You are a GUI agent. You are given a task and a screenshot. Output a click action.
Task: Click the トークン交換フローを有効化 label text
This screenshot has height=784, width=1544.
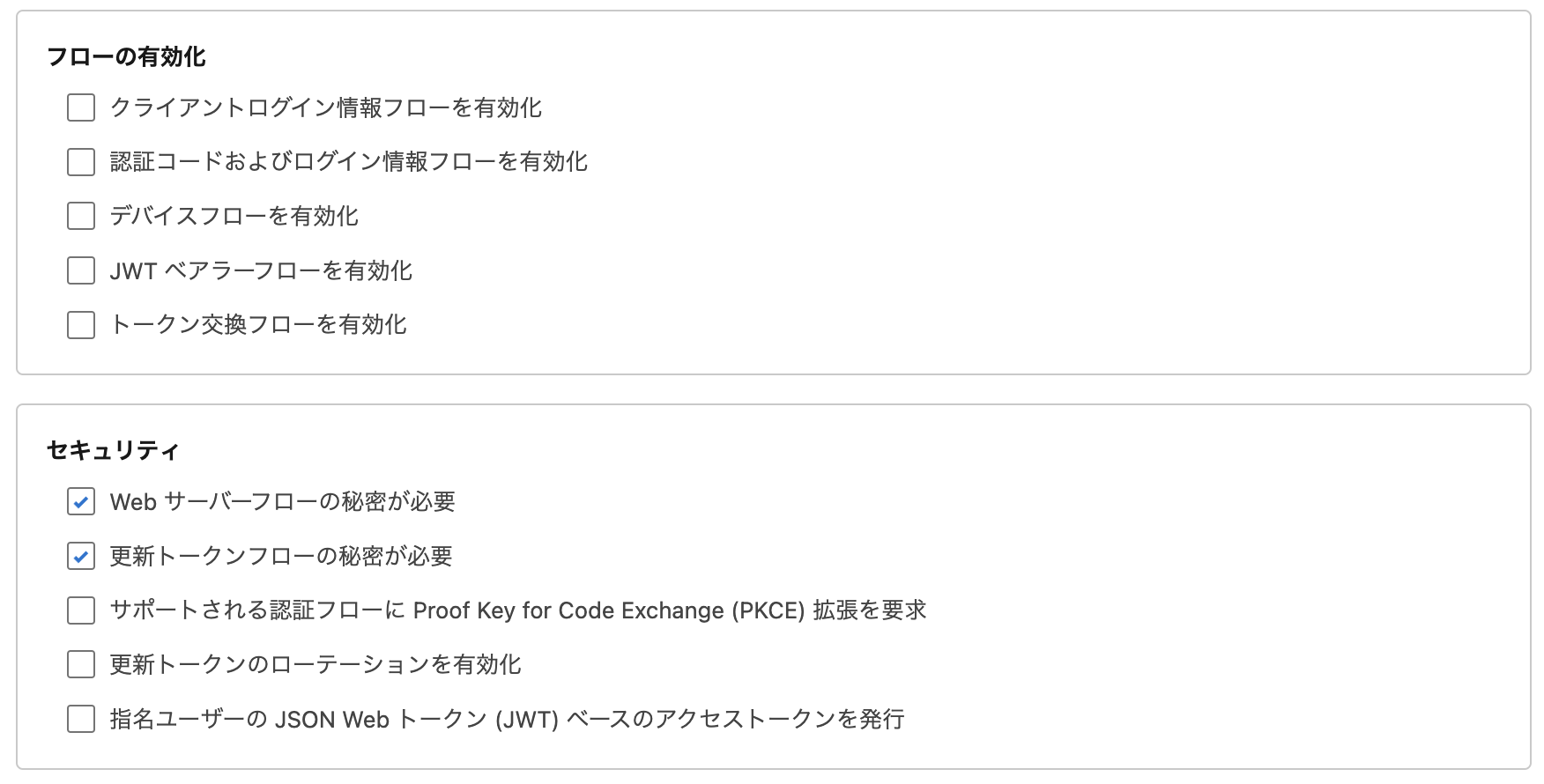(x=258, y=325)
